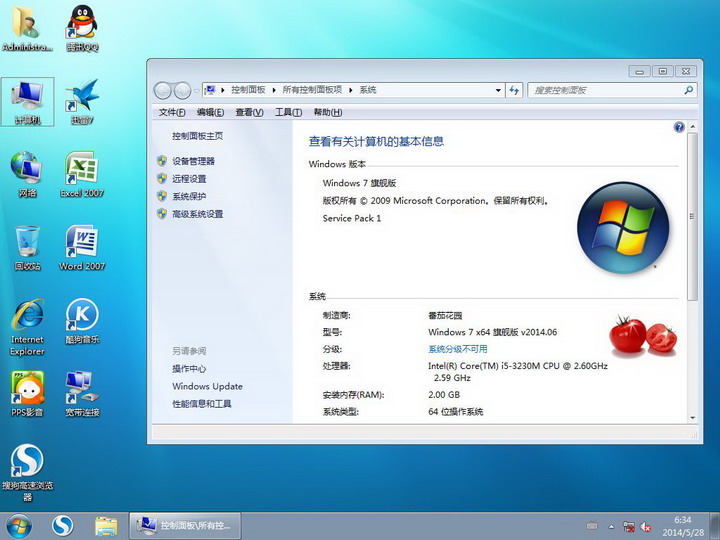Select the 迅雷7 desktop shortcut
This screenshot has width=720, height=540.
[x=82, y=98]
